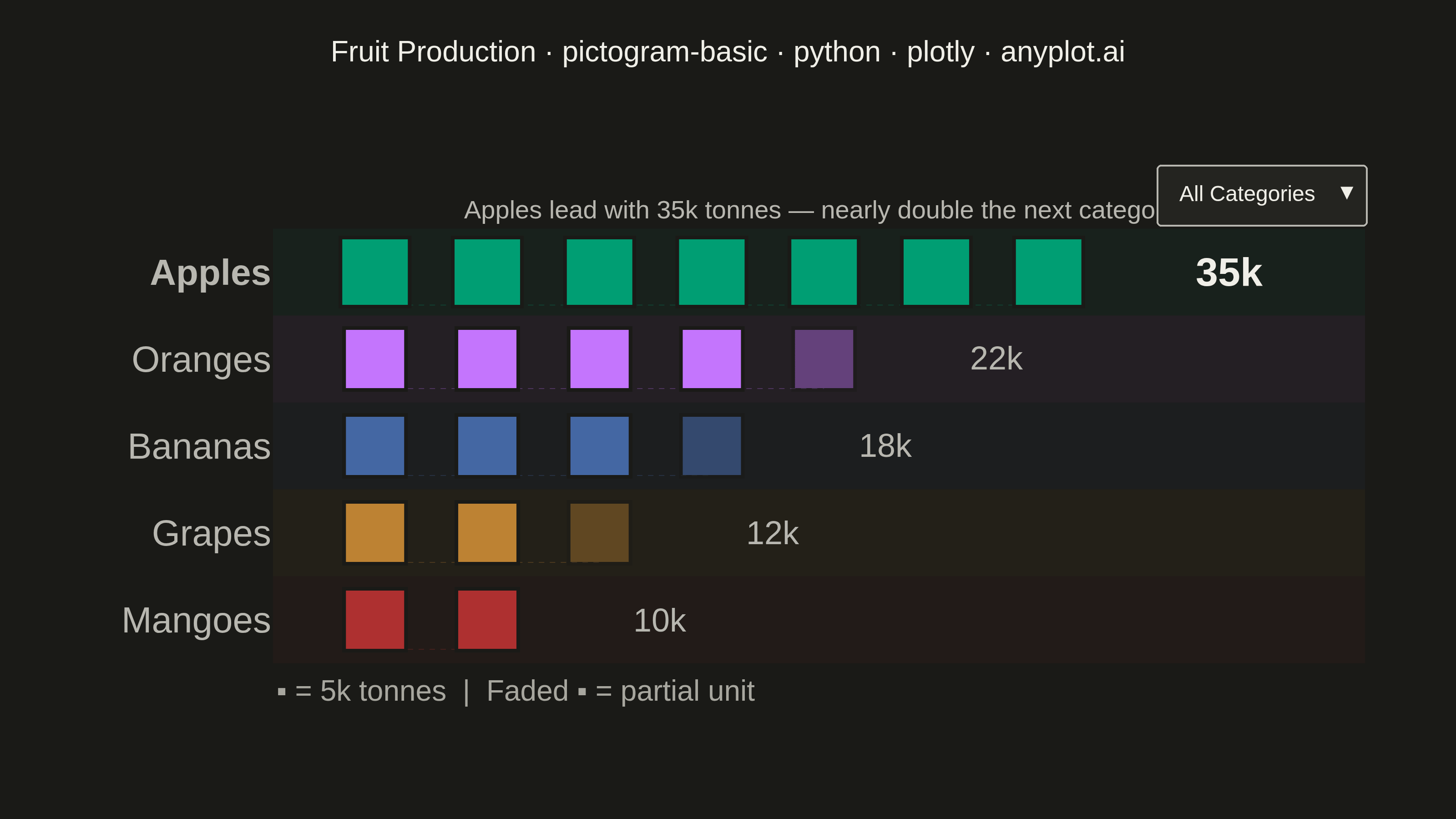Click the Apples category label

[210, 273]
